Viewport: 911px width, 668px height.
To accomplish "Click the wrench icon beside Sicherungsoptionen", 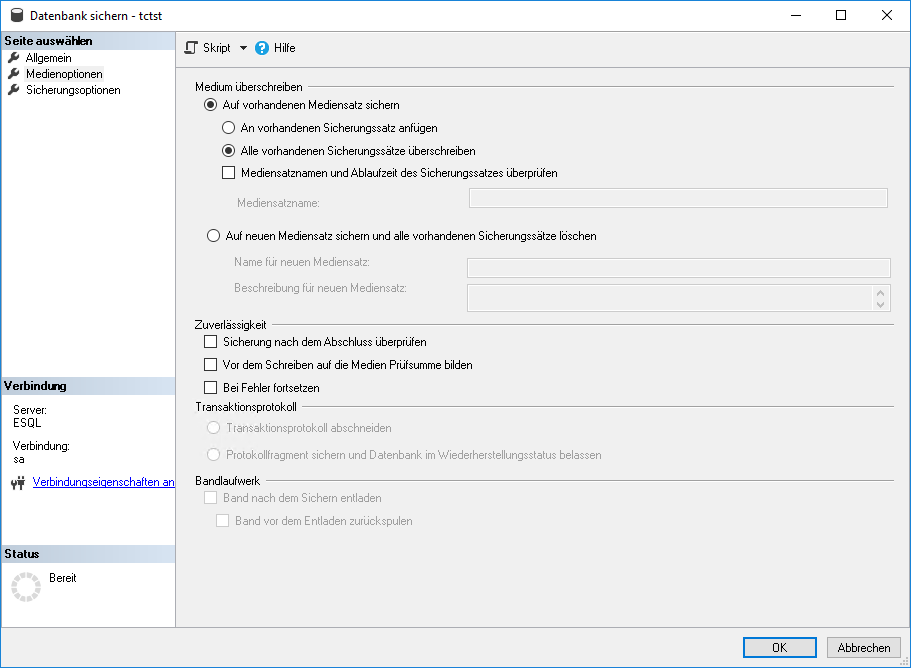I will click(x=14, y=90).
